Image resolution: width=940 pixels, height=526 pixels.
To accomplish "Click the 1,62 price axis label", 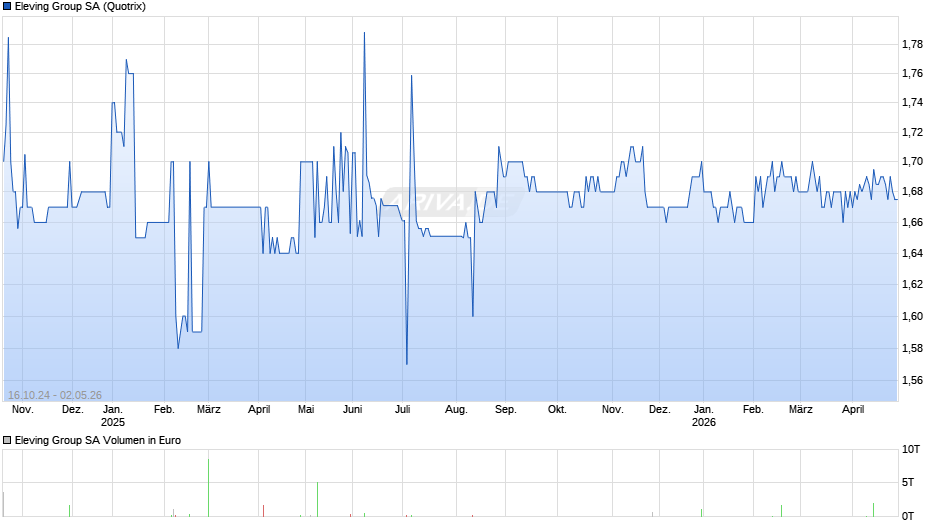I will point(912,284).
